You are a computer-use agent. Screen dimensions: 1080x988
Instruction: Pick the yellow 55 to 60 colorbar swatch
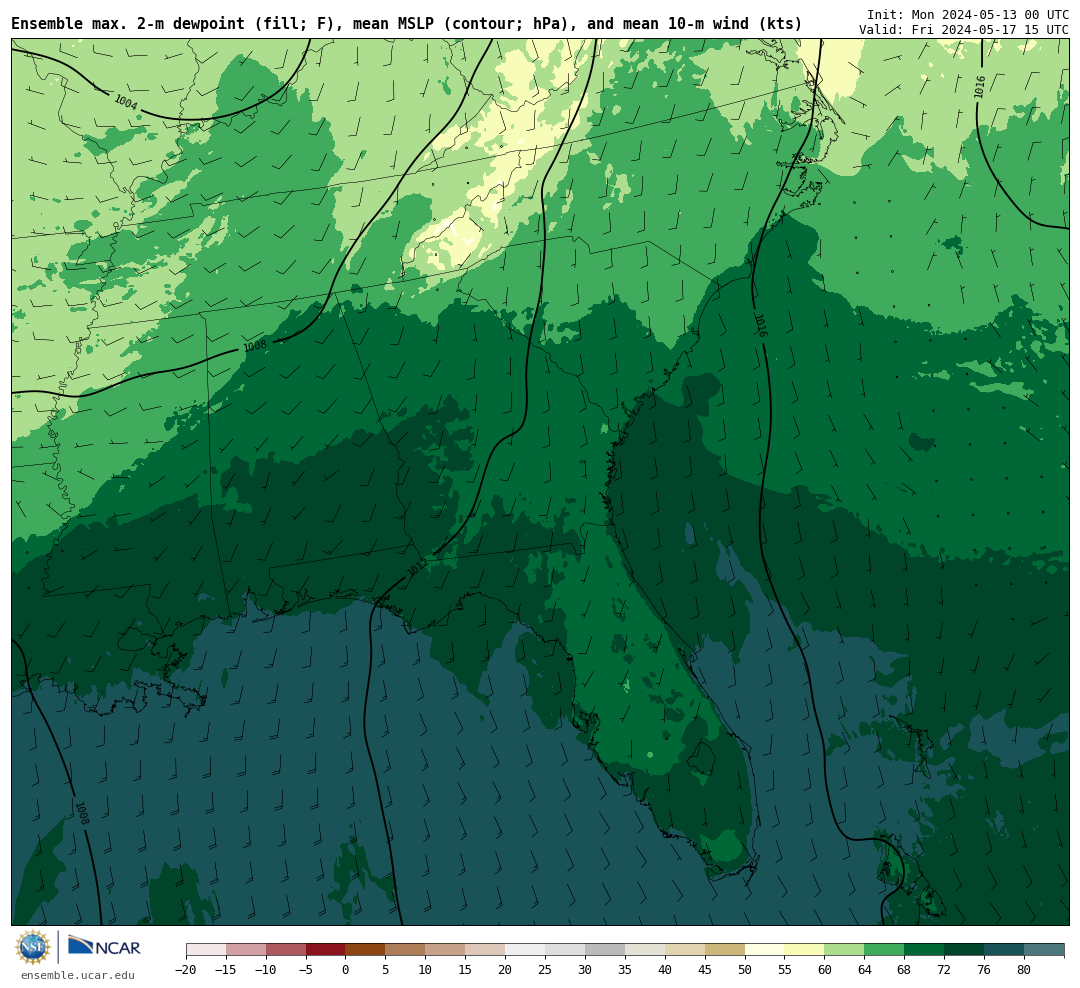click(805, 950)
